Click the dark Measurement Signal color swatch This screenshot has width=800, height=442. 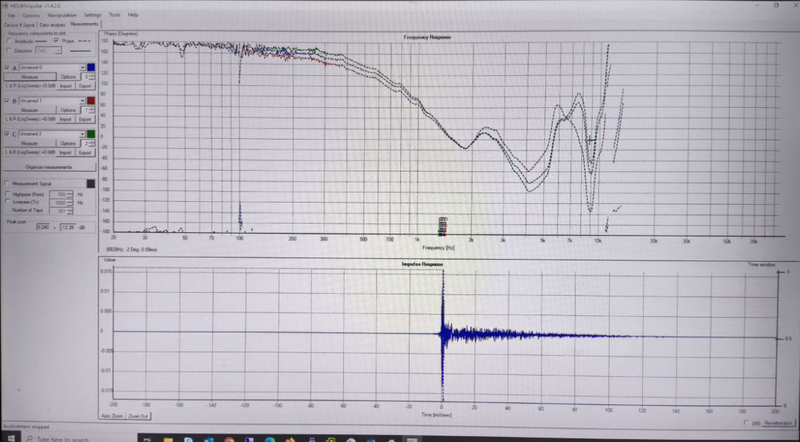[x=91, y=184]
